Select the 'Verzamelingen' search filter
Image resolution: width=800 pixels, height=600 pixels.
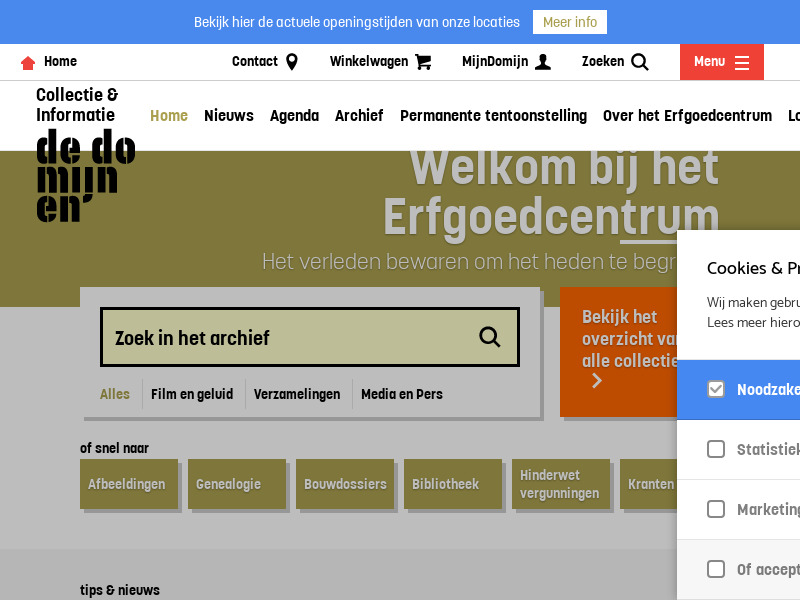297,394
